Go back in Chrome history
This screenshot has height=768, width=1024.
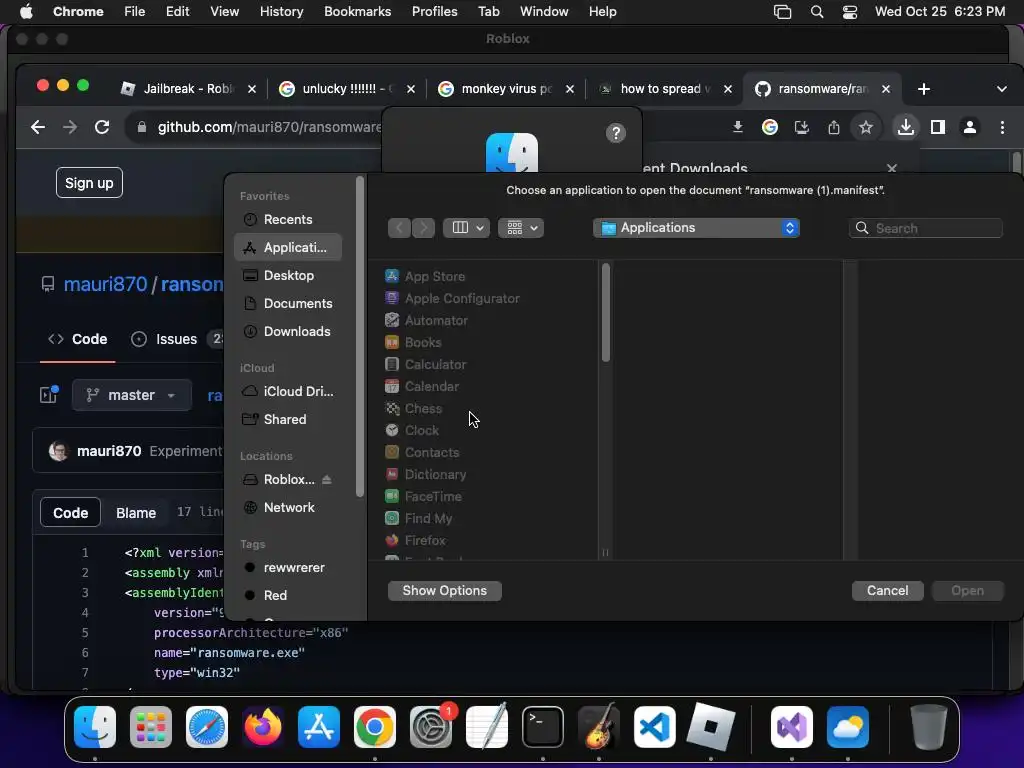coord(38,127)
